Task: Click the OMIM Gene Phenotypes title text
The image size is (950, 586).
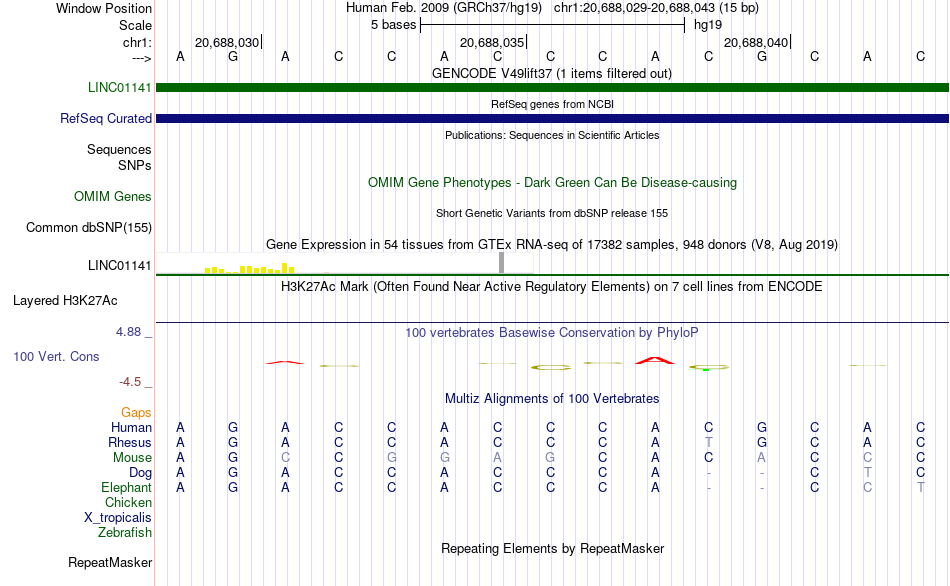Action: (x=552, y=182)
